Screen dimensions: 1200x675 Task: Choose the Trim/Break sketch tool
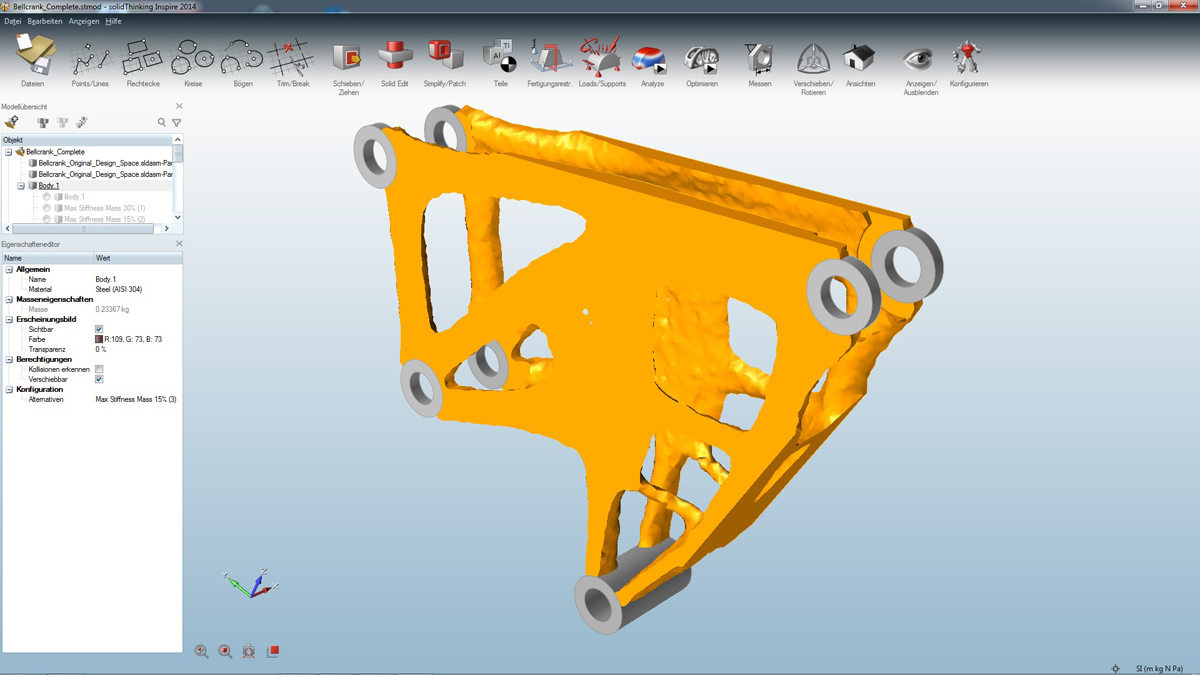292,59
